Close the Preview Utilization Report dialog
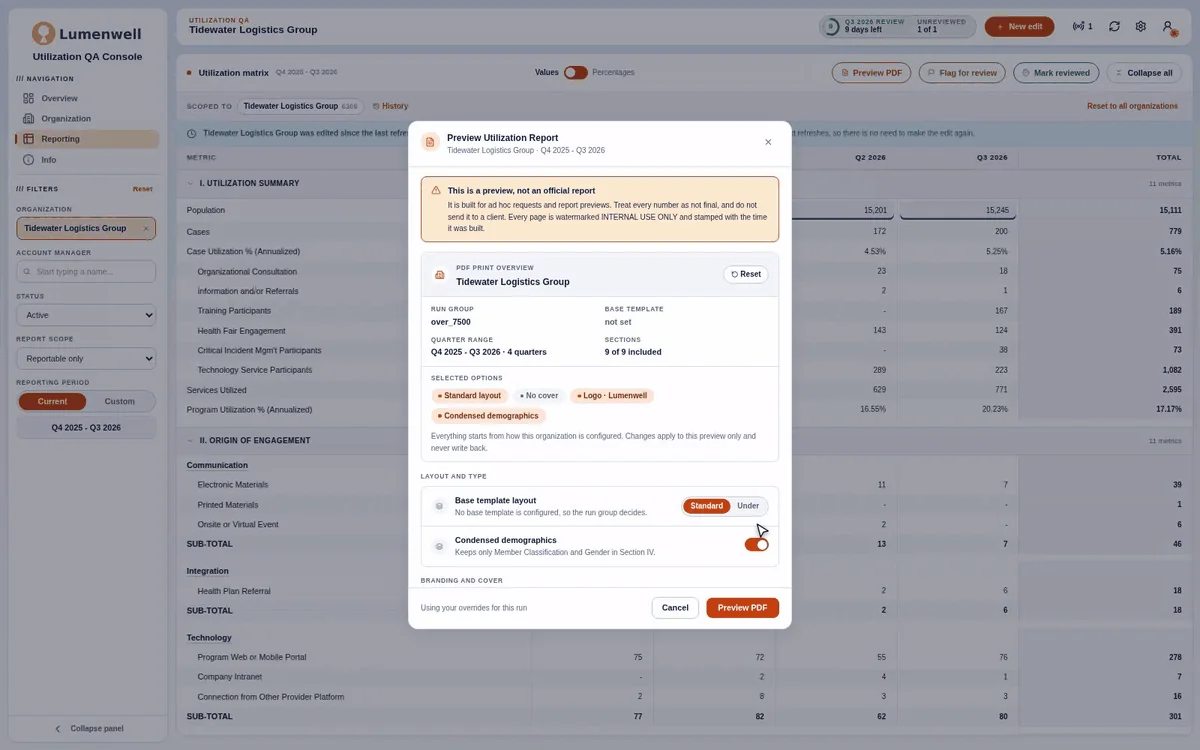The height and width of the screenshot is (750, 1200). (768, 142)
